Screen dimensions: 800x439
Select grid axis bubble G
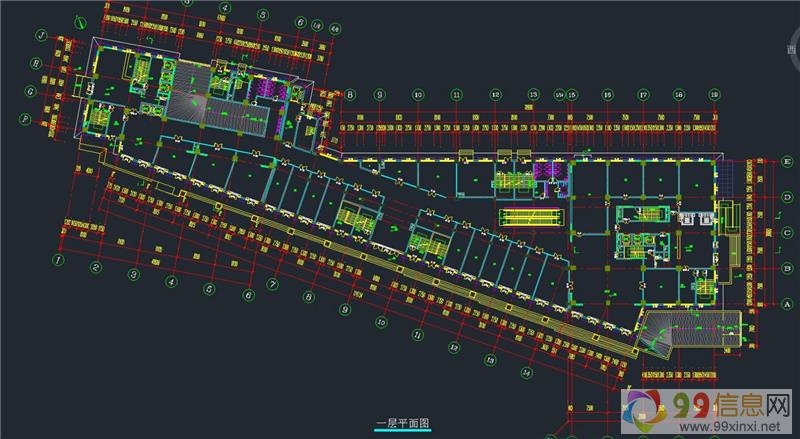click(x=30, y=91)
